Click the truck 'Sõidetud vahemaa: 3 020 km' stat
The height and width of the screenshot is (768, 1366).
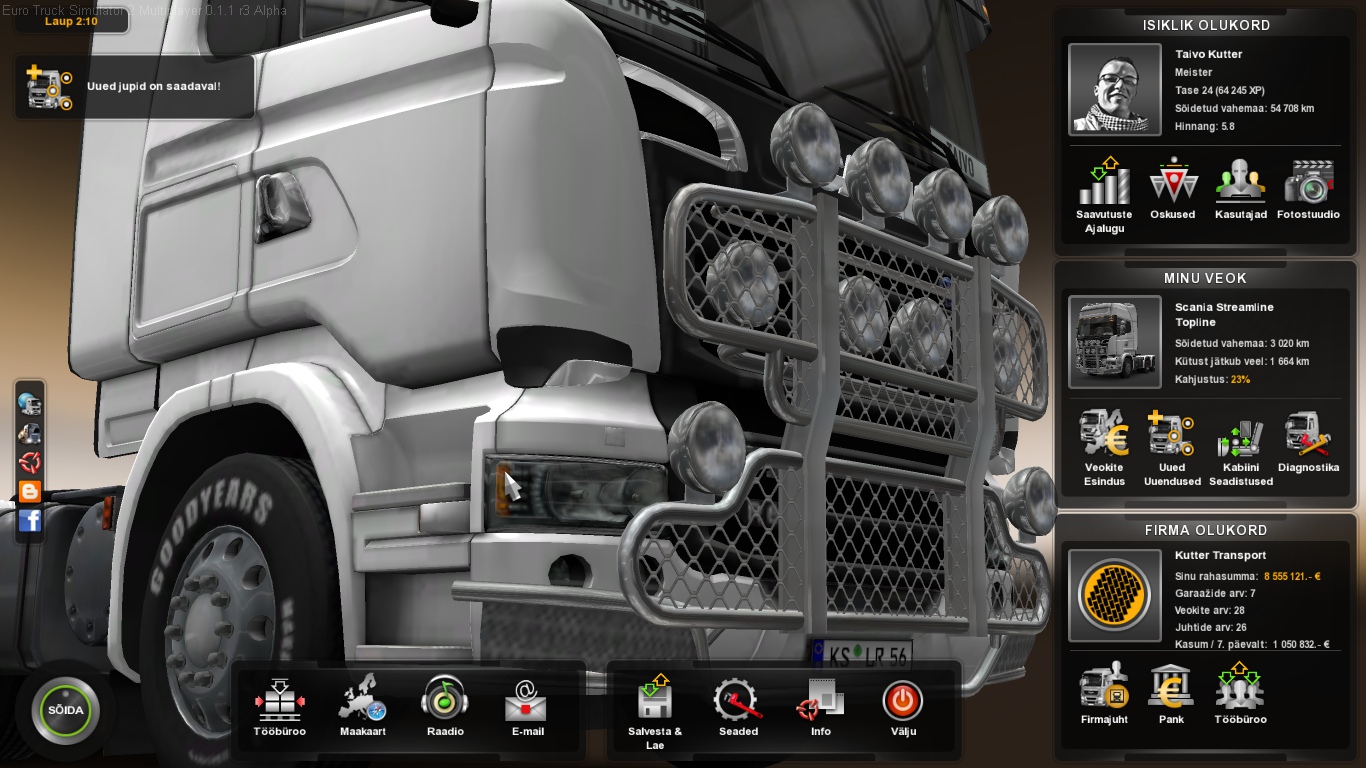pos(1242,343)
